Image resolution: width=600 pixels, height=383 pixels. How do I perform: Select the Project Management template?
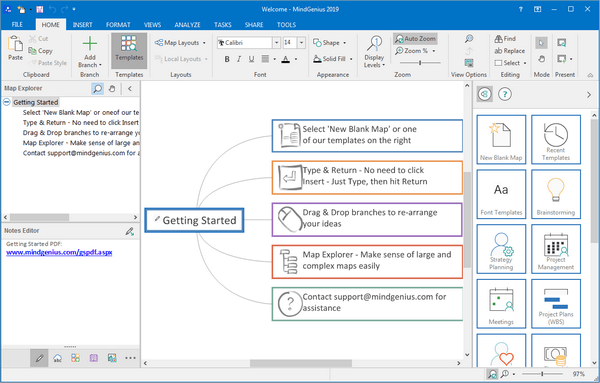556,249
